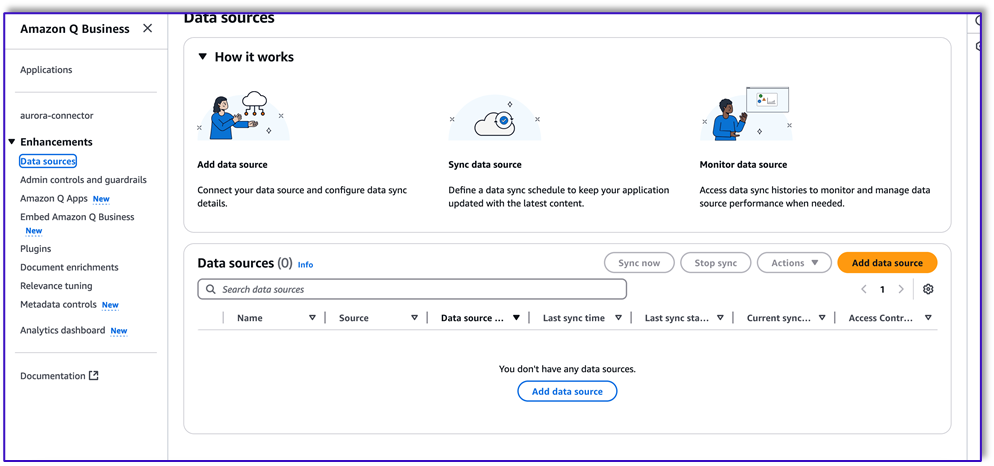Click the Stop sync button
This screenshot has width=994, height=466.
tap(716, 262)
